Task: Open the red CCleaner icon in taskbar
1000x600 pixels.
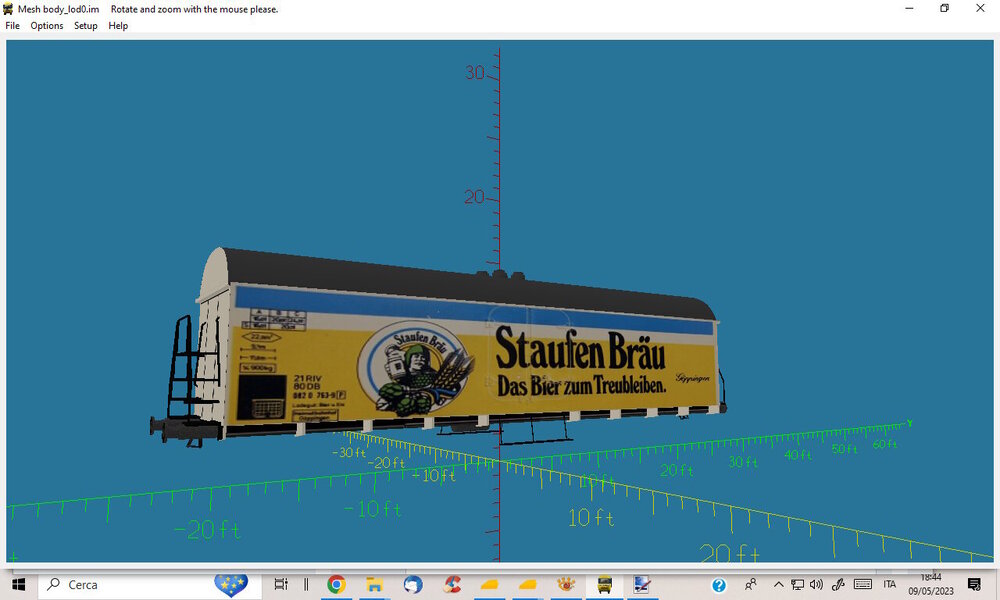Action: click(x=452, y=584)
